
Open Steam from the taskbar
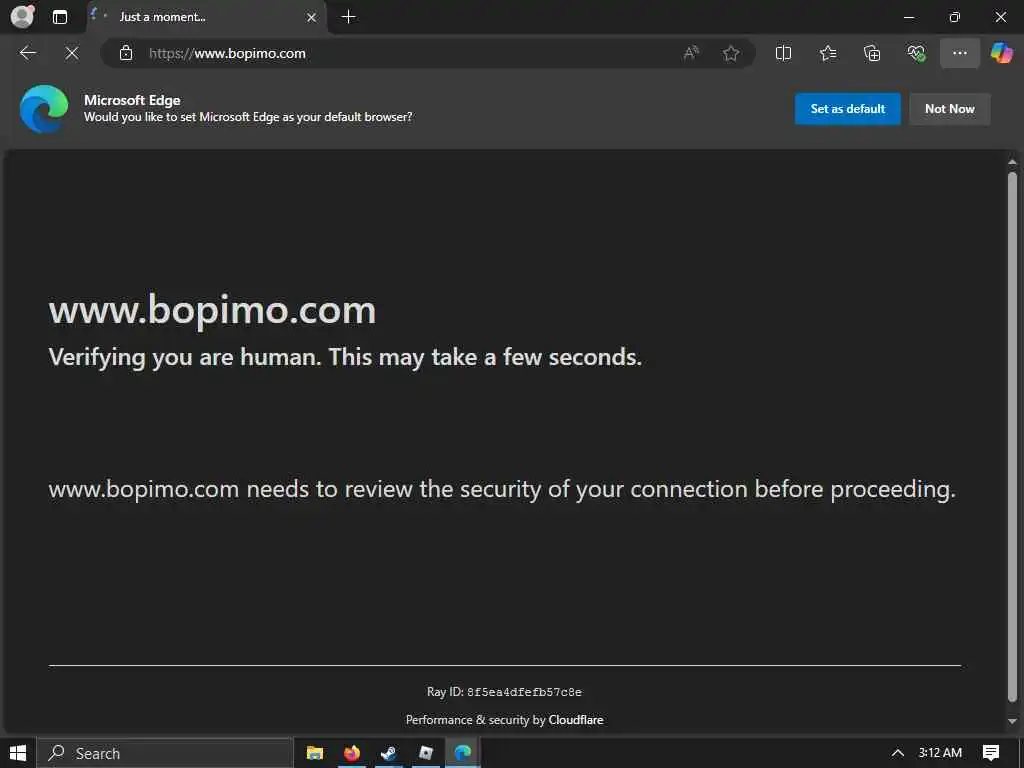click(x=389, y=753)
